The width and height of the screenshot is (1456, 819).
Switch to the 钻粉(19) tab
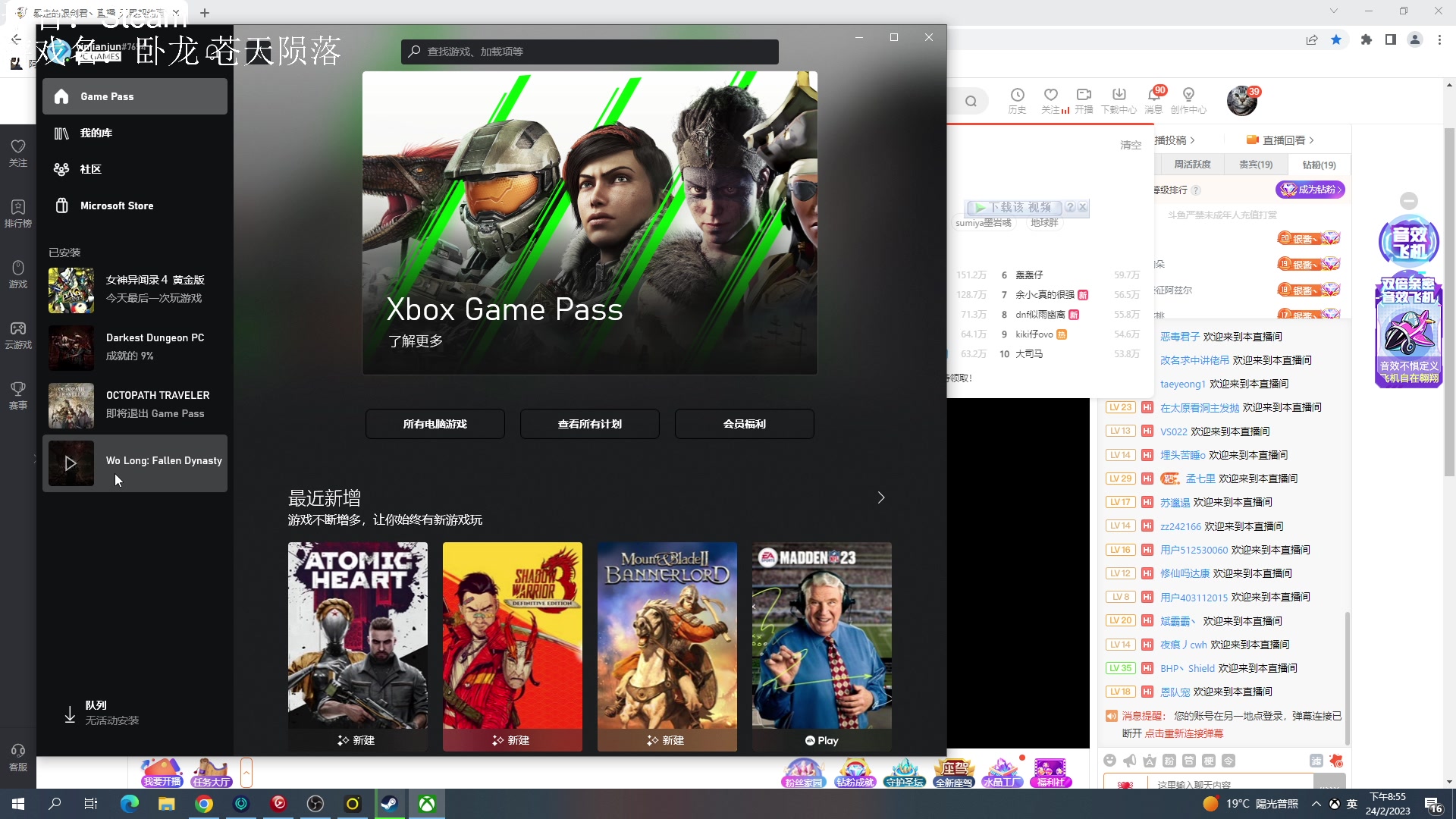[x=1319, y=165]
